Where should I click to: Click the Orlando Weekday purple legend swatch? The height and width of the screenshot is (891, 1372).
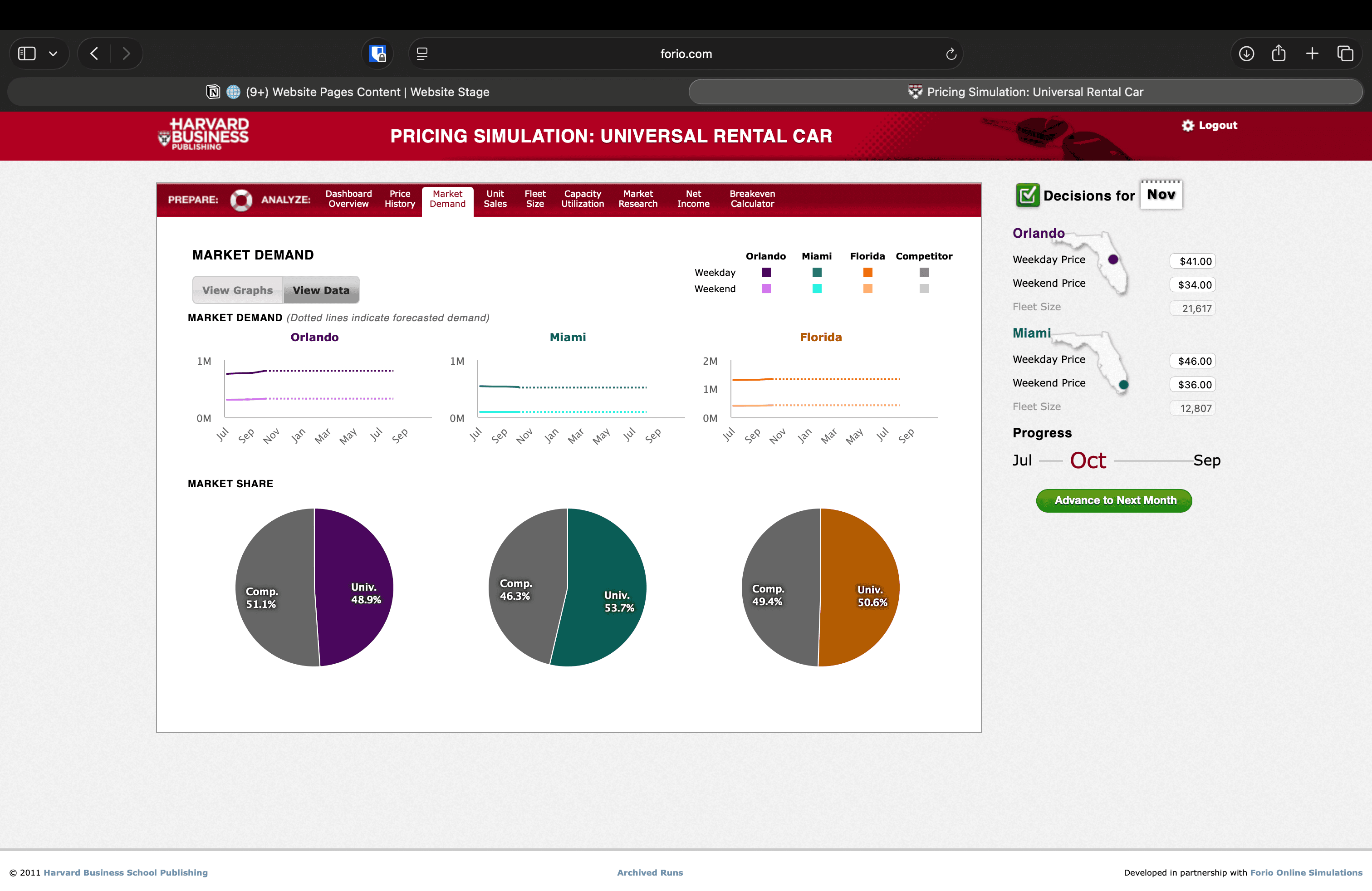click(x=765, y=273)
